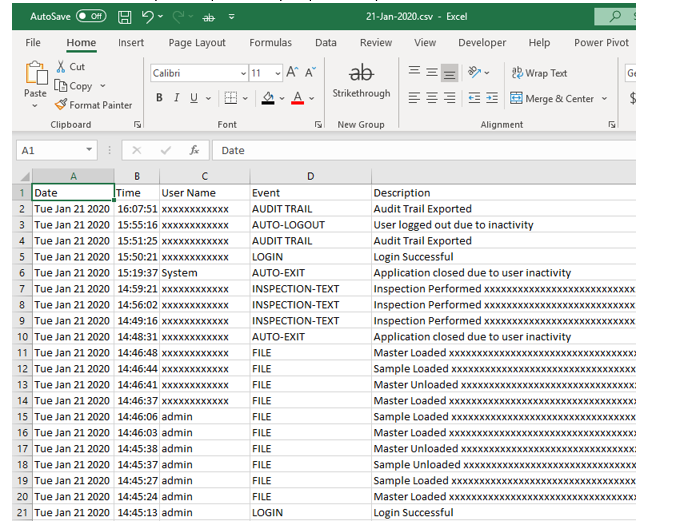Toggle Bold formatting
691x530 pixels.
click(159, 98)
